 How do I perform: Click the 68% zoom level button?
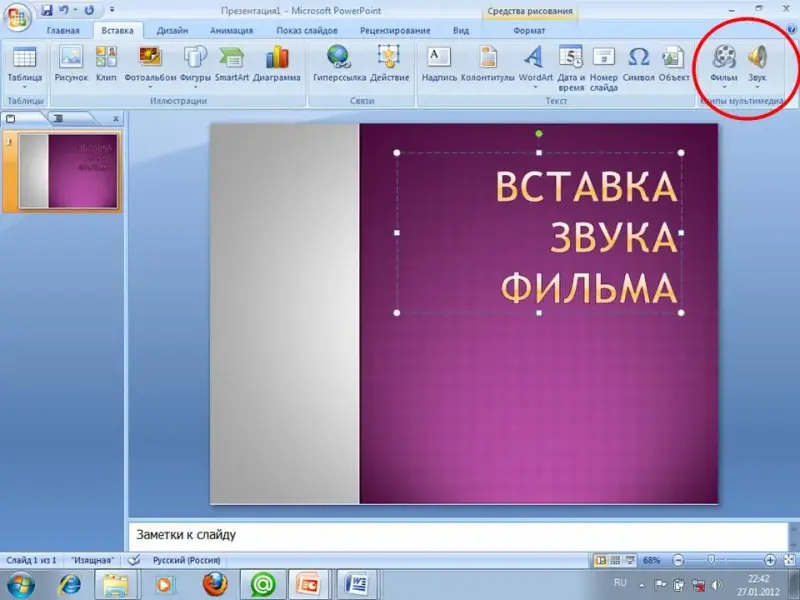[x=651, y=560]
